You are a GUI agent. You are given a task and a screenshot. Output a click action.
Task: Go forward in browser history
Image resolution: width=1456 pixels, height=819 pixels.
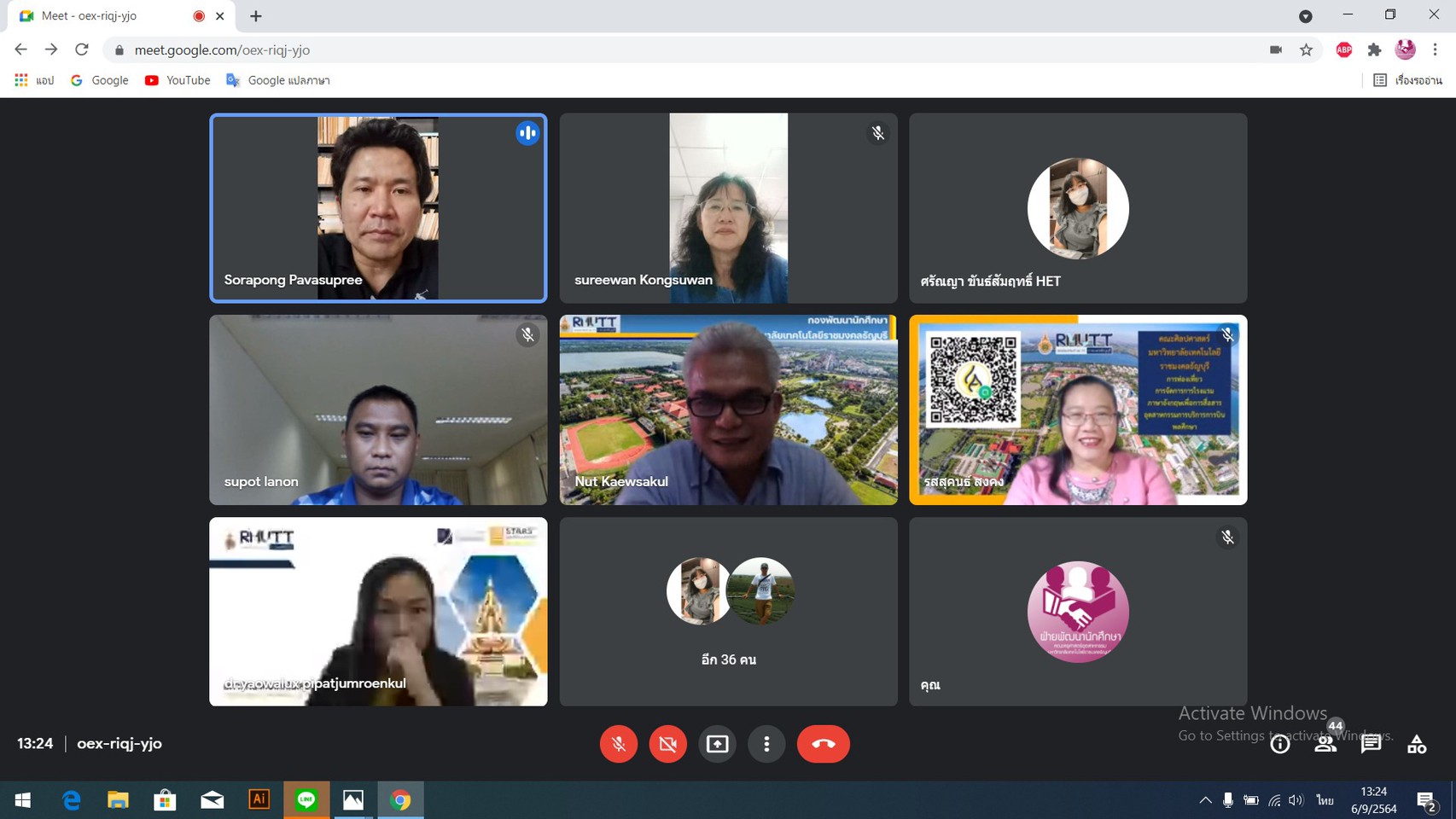click(x=51, y=49)
